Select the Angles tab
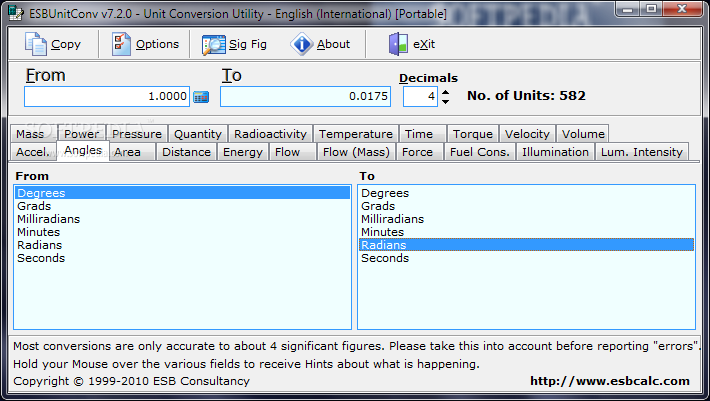The width and height of the screenshot is (710, 401). (x=83, y=150)
